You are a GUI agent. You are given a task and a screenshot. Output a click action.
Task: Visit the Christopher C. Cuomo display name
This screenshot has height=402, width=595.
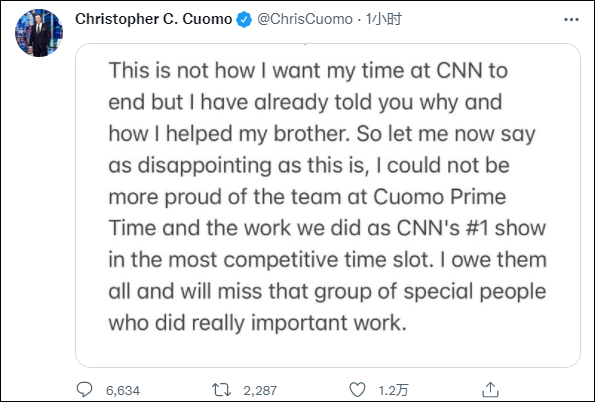pyautogui.click(x=154, y=19)
